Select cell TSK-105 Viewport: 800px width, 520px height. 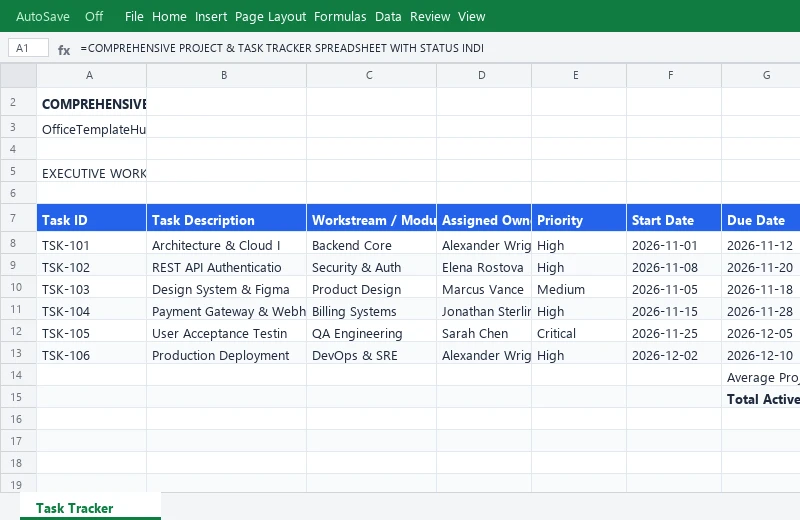point(91,331)
